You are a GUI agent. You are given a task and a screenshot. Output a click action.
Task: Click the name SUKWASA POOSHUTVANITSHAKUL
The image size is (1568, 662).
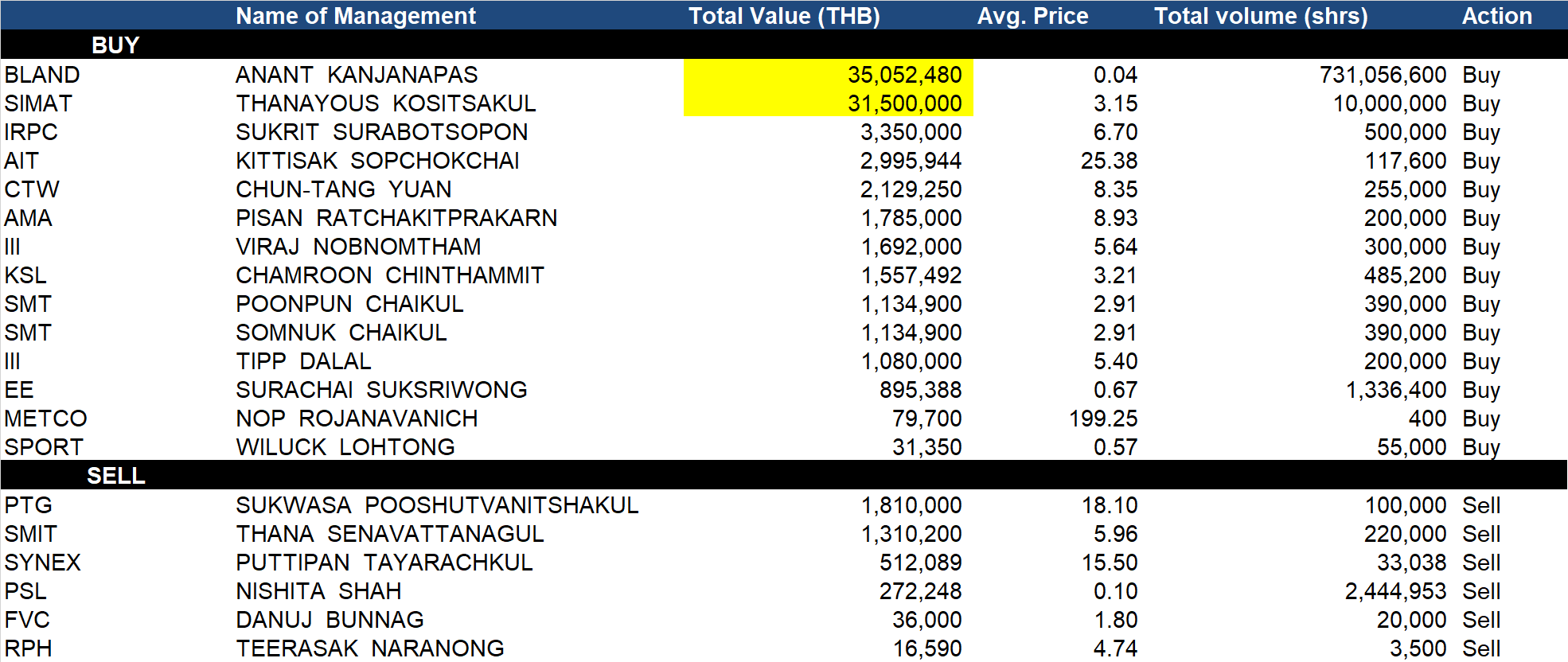437,505
